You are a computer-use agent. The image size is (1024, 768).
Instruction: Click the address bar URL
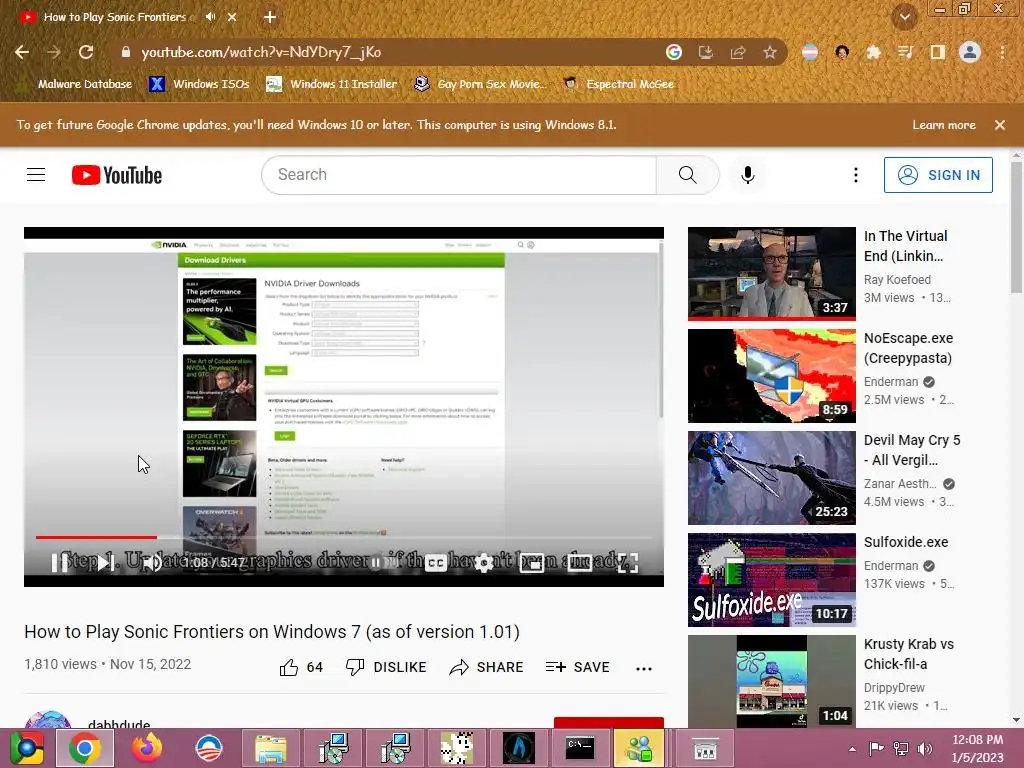pos(261,52)
